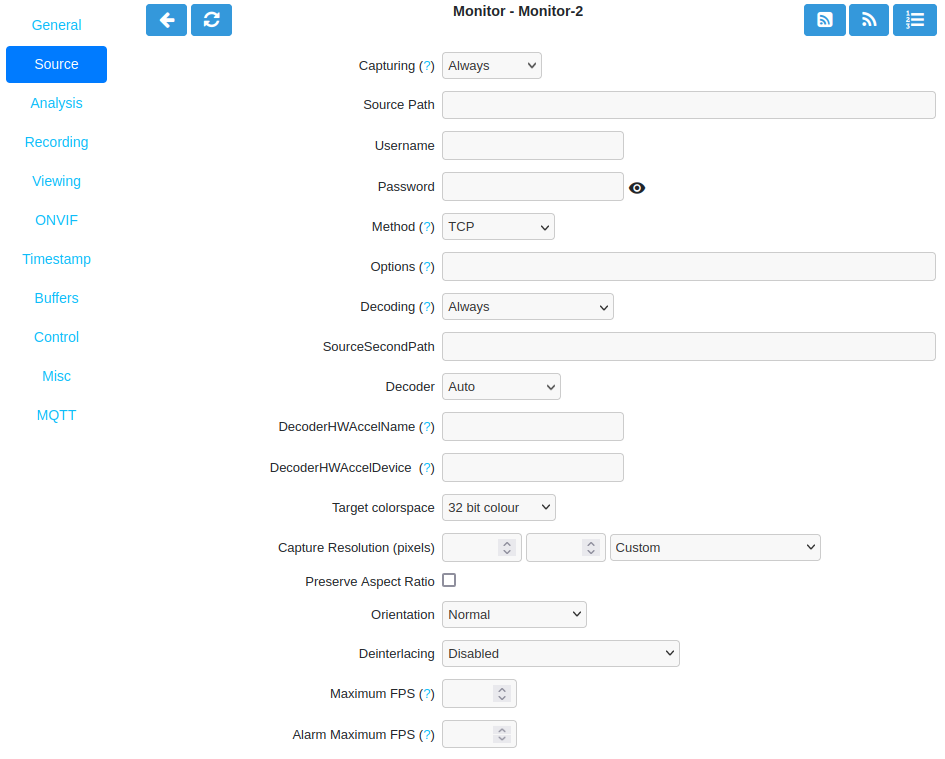945x759 pixels.
Task: Open the Timestamp tab
Action: [57, 259]
